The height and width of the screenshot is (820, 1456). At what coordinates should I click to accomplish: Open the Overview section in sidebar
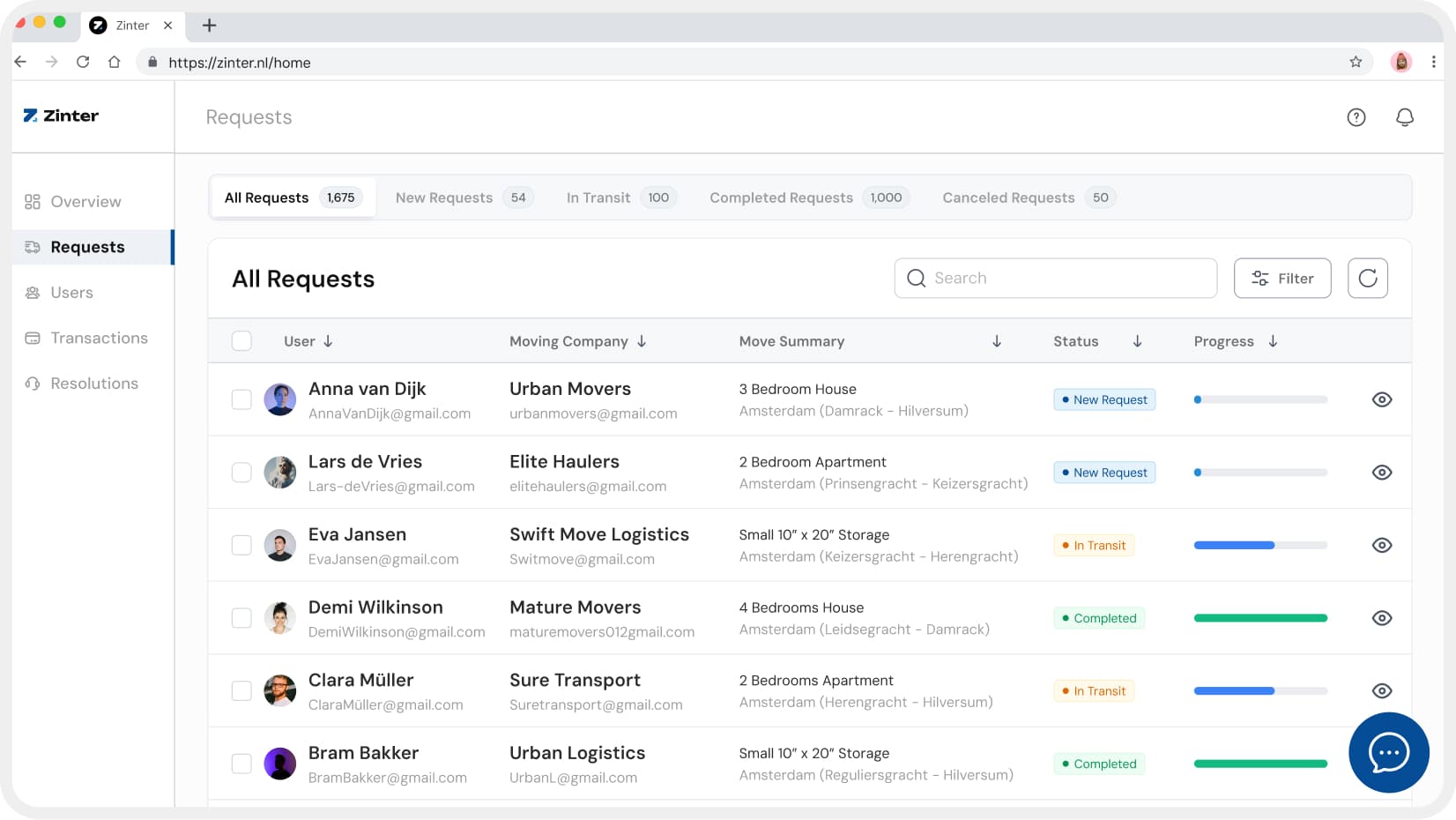(x=85, y=201)
